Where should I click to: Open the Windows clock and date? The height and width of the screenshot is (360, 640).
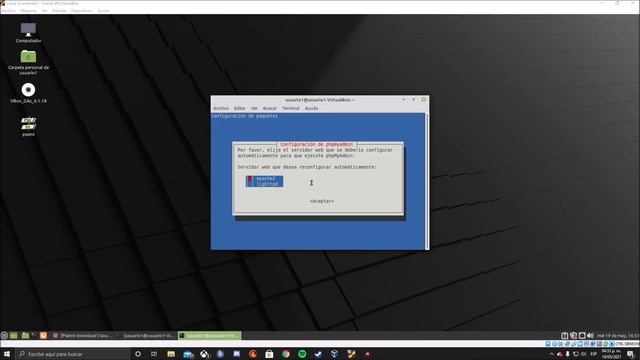click(x=611, y=354)
